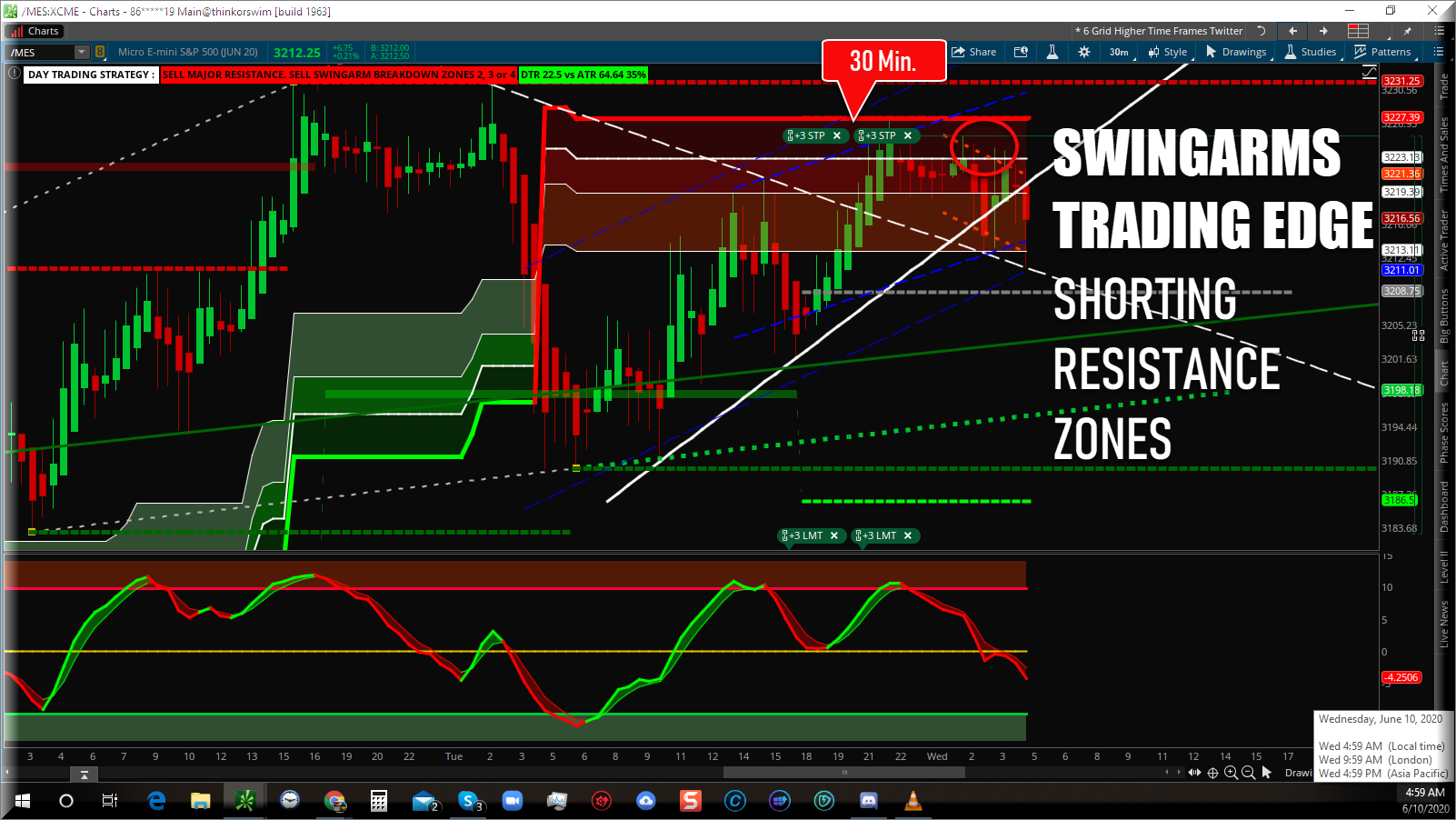The height and width of the screenshot is (820, 1456).
Task: Open the thinkorswim taskbar icon
Action: pyautogui.click(x=245, y=801)
